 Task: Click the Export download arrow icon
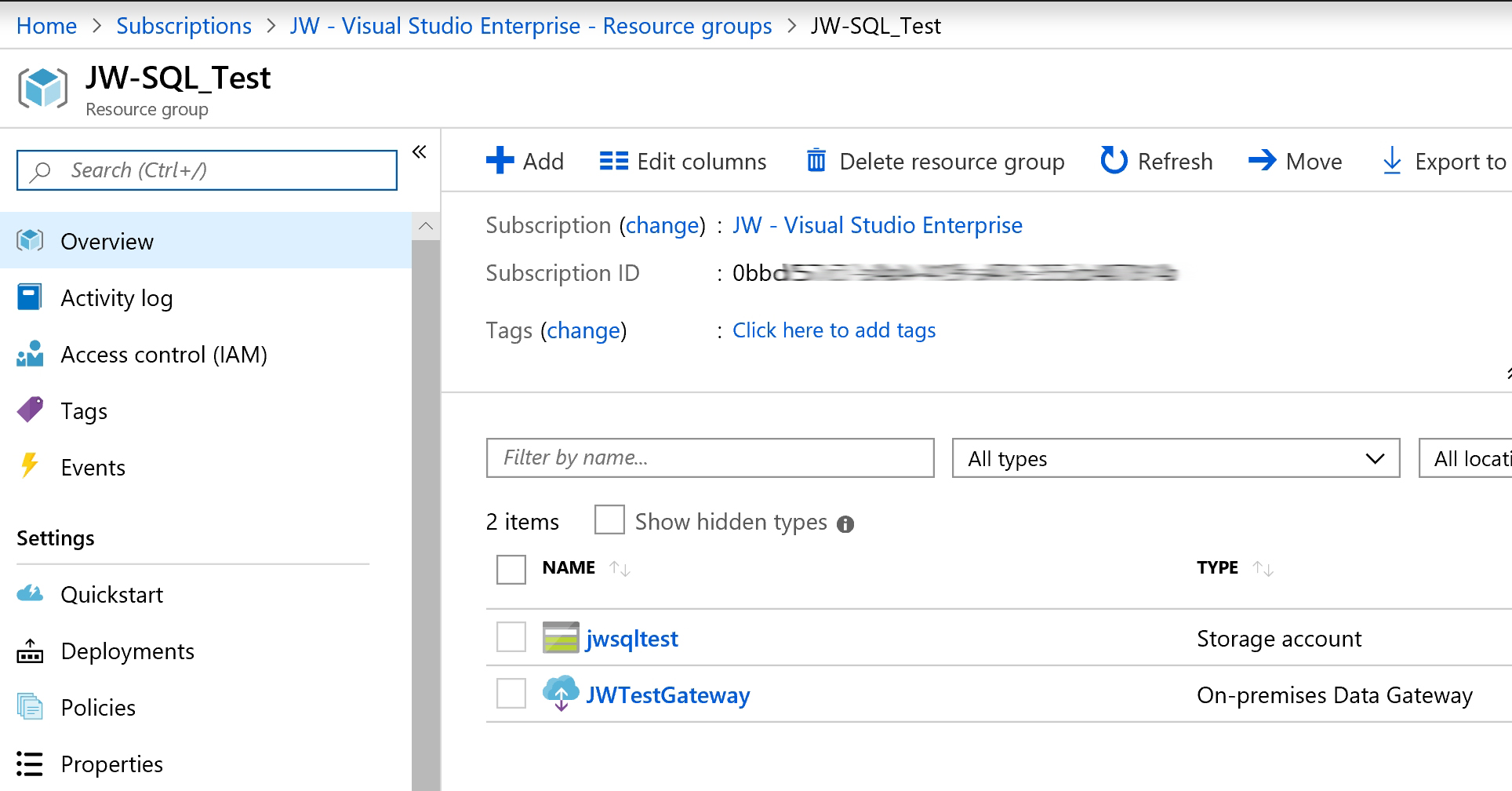(x=1392, y=160)
